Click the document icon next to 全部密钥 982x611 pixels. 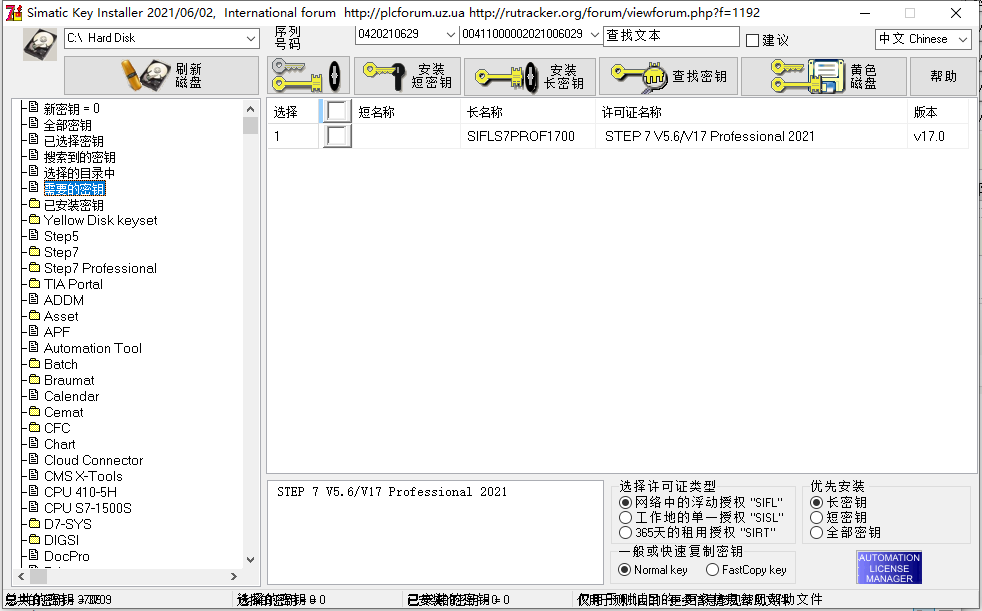(x=34, y=124)
